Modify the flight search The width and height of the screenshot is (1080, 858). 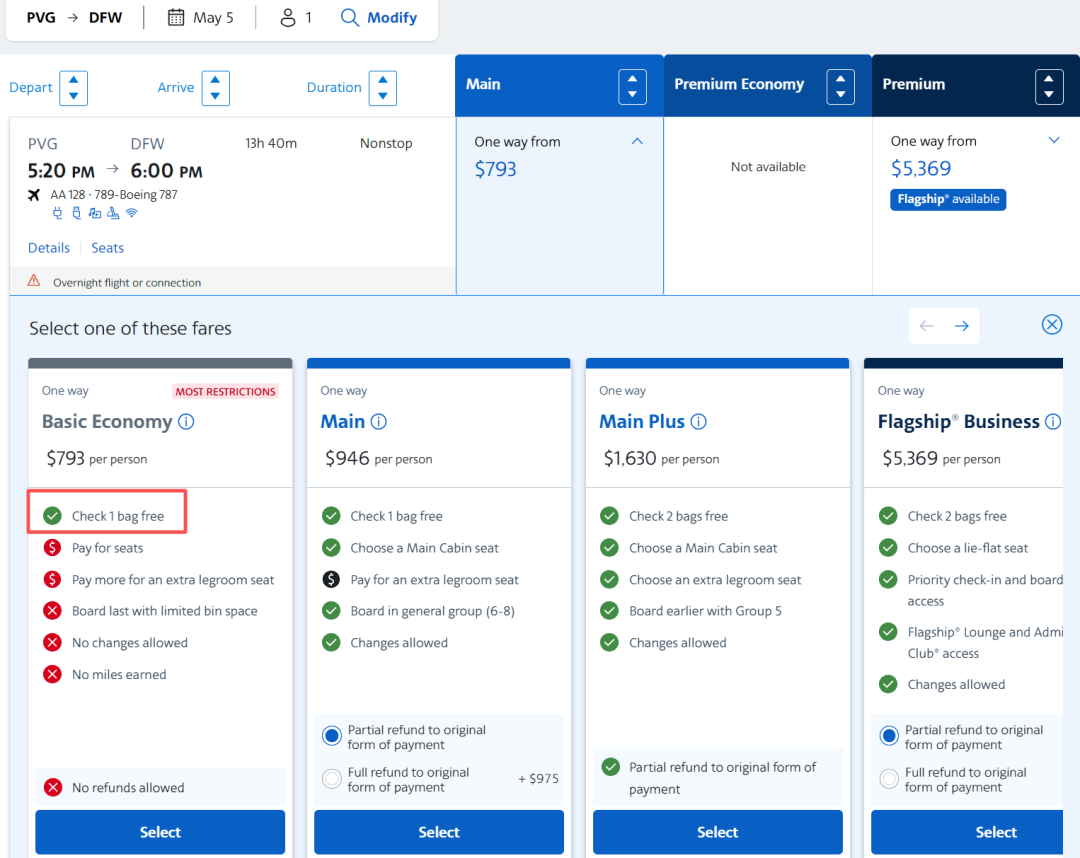[x=379, y=17]
